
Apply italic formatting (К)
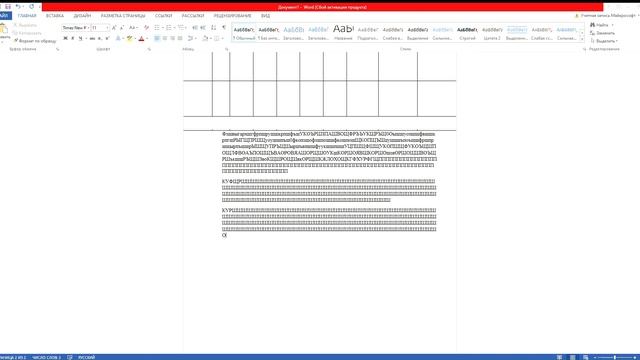coord(73,38)
